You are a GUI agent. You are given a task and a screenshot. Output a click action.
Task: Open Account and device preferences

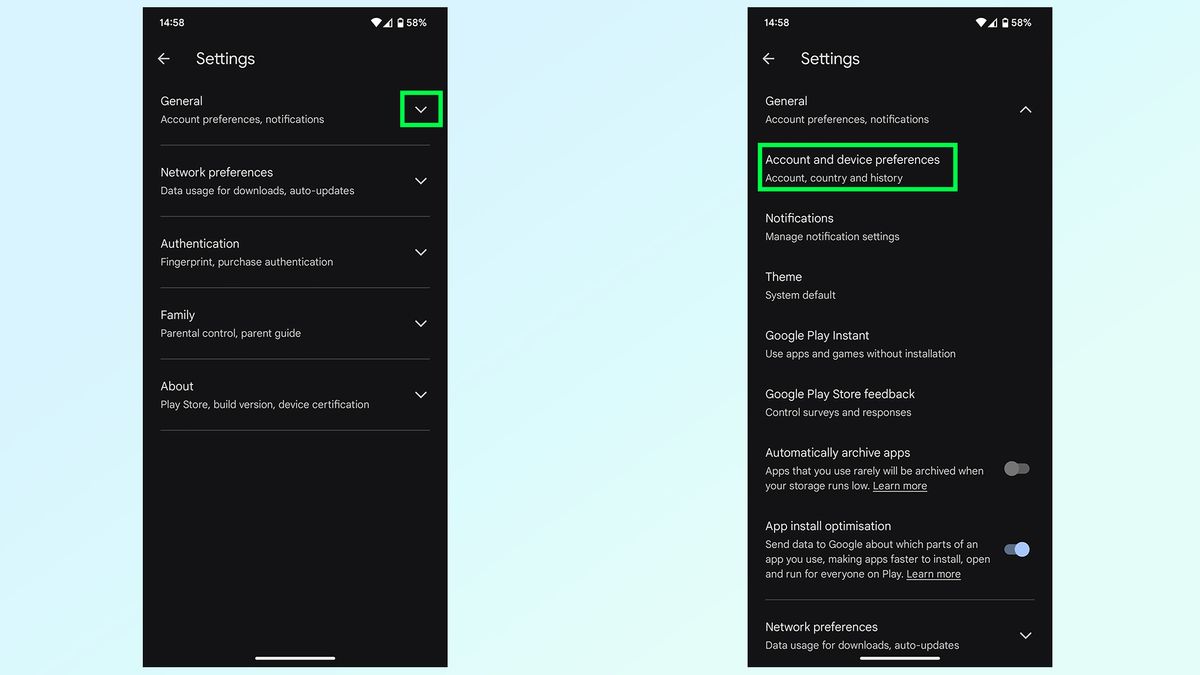coord(858,166)
